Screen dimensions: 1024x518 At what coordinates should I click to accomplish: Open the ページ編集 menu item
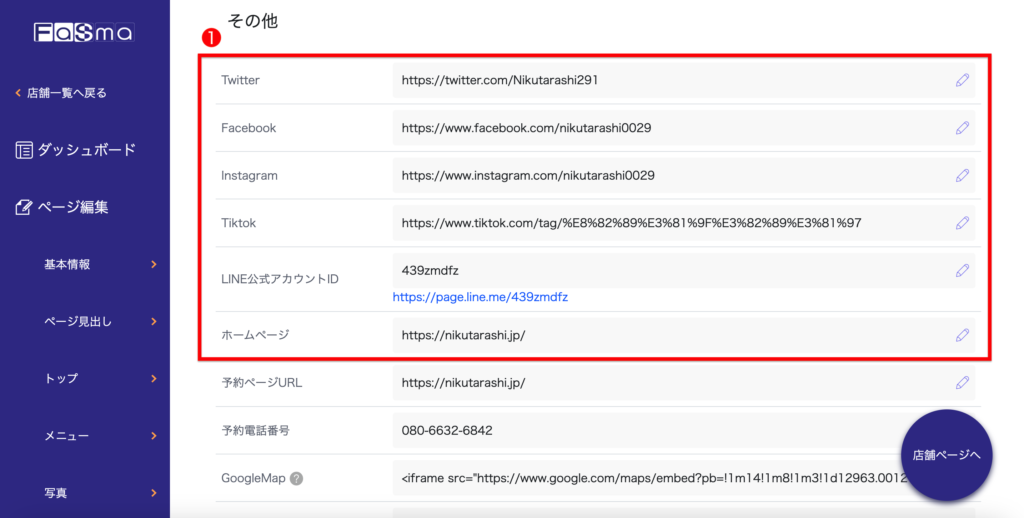click(62, 208)
